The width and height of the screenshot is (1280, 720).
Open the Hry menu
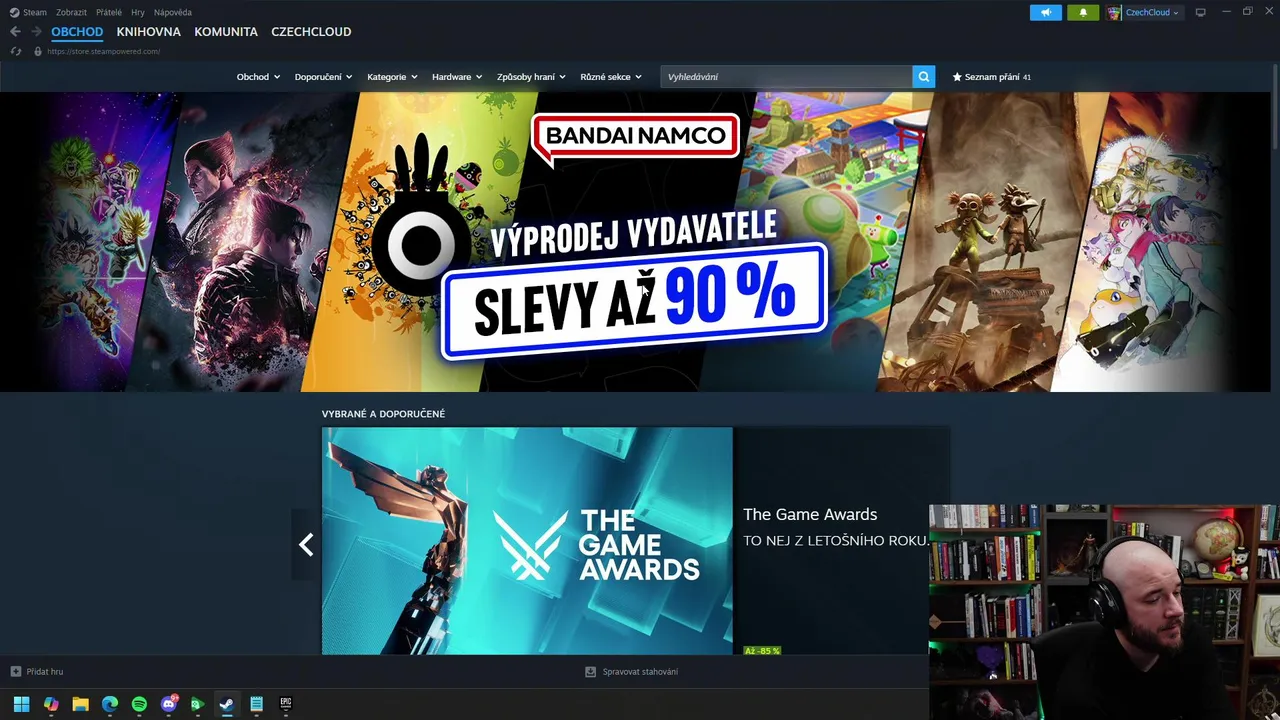pyautogui.click(x=138, y=13)
